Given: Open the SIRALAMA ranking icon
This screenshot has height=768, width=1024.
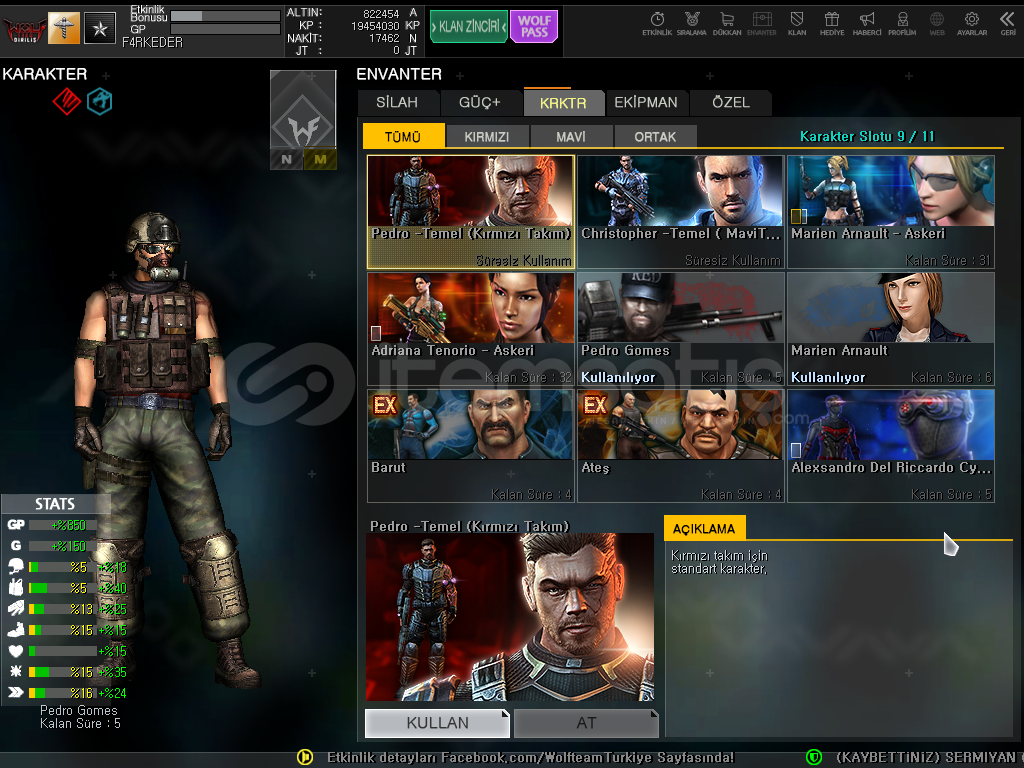Looking at the screenshot, I should coord(692,24).
